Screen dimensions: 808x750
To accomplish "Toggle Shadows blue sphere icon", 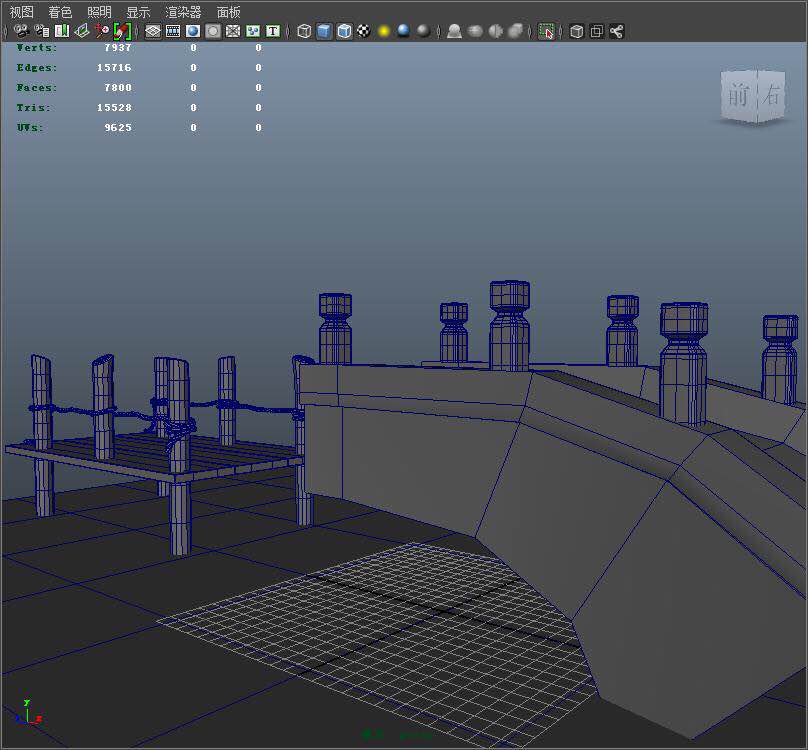I will 403,31.
